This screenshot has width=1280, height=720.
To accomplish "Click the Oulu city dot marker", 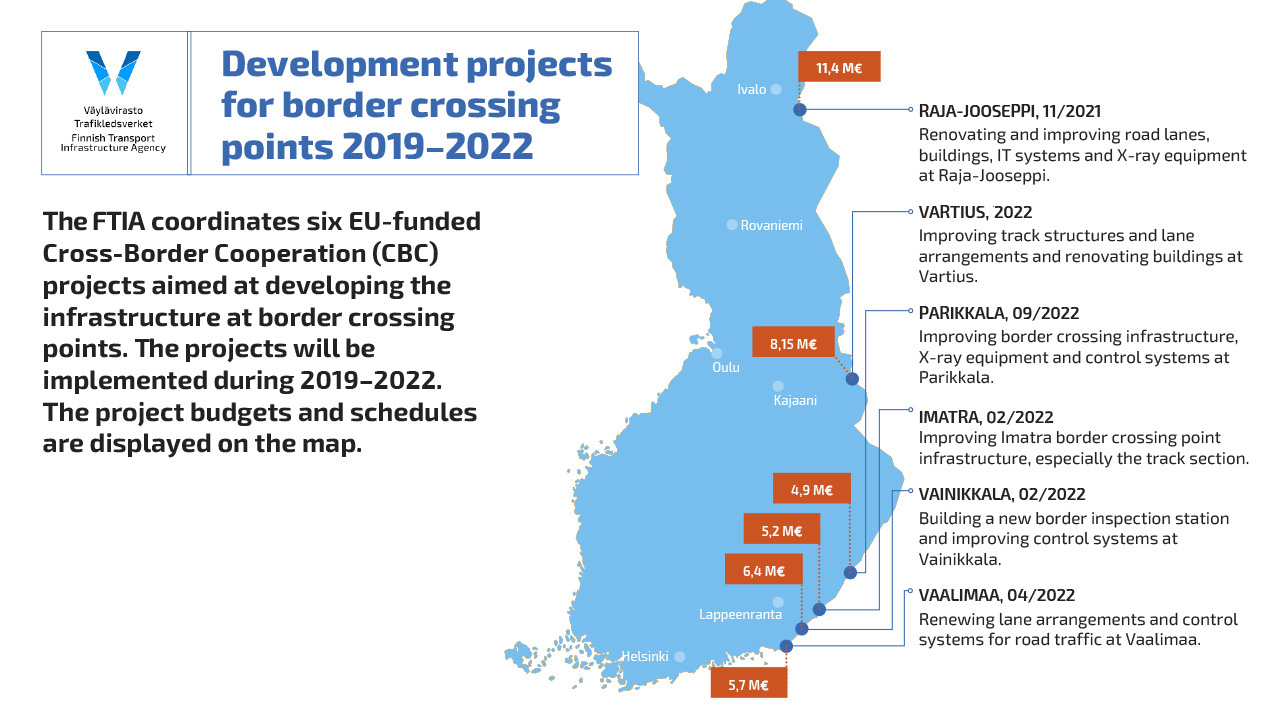I will pos(716,353).
